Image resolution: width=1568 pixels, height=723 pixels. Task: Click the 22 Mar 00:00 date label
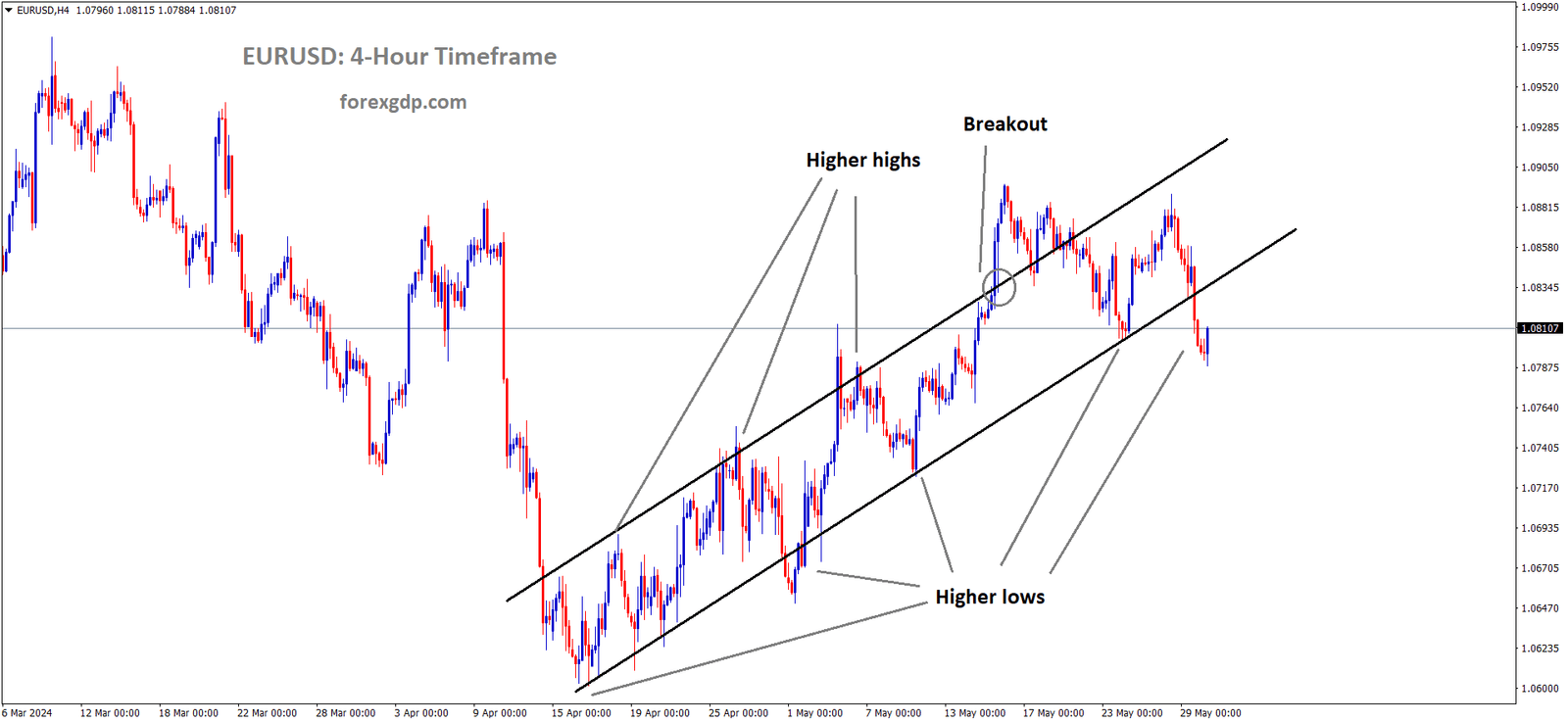tap(267, 713)
